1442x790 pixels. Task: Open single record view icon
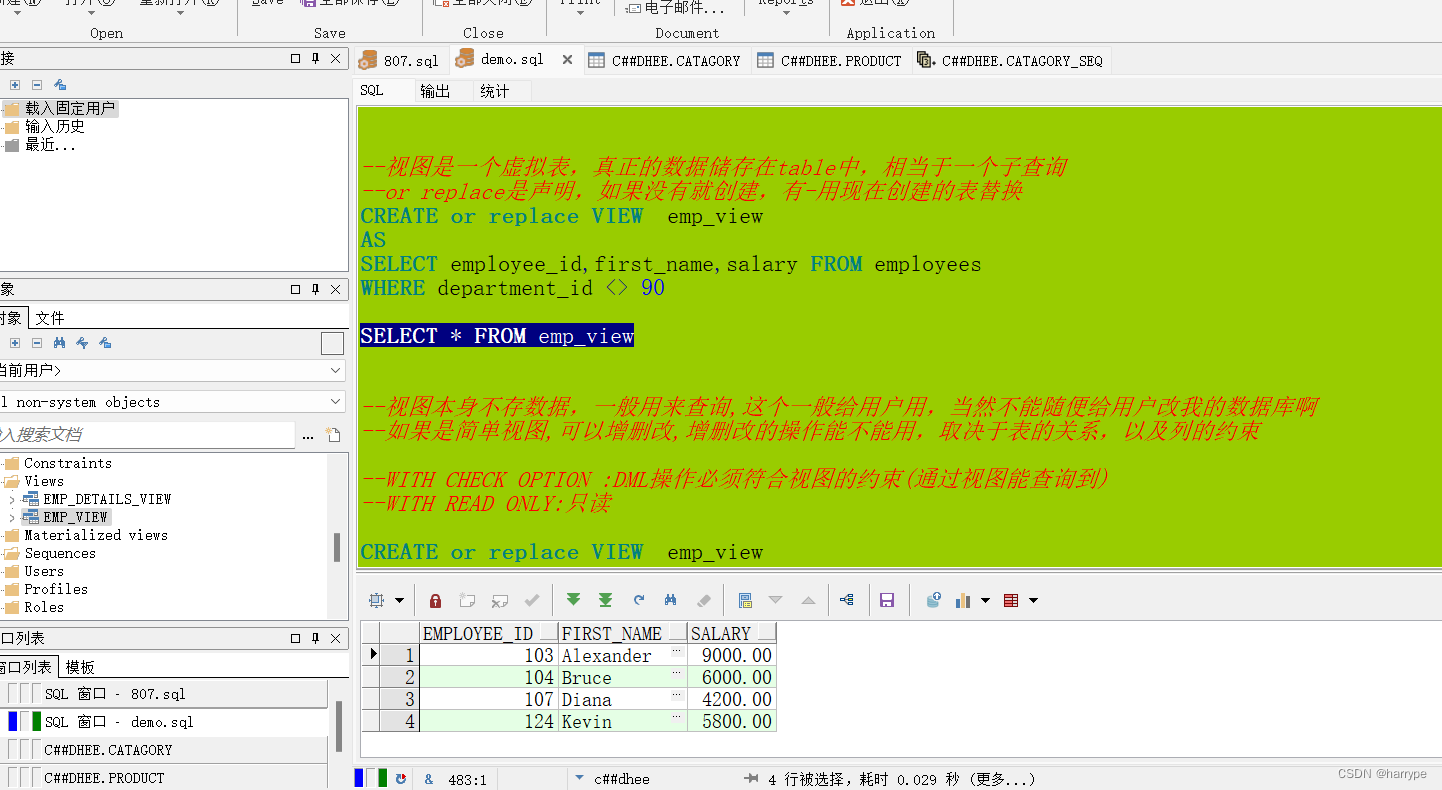[x=744, y=600]
